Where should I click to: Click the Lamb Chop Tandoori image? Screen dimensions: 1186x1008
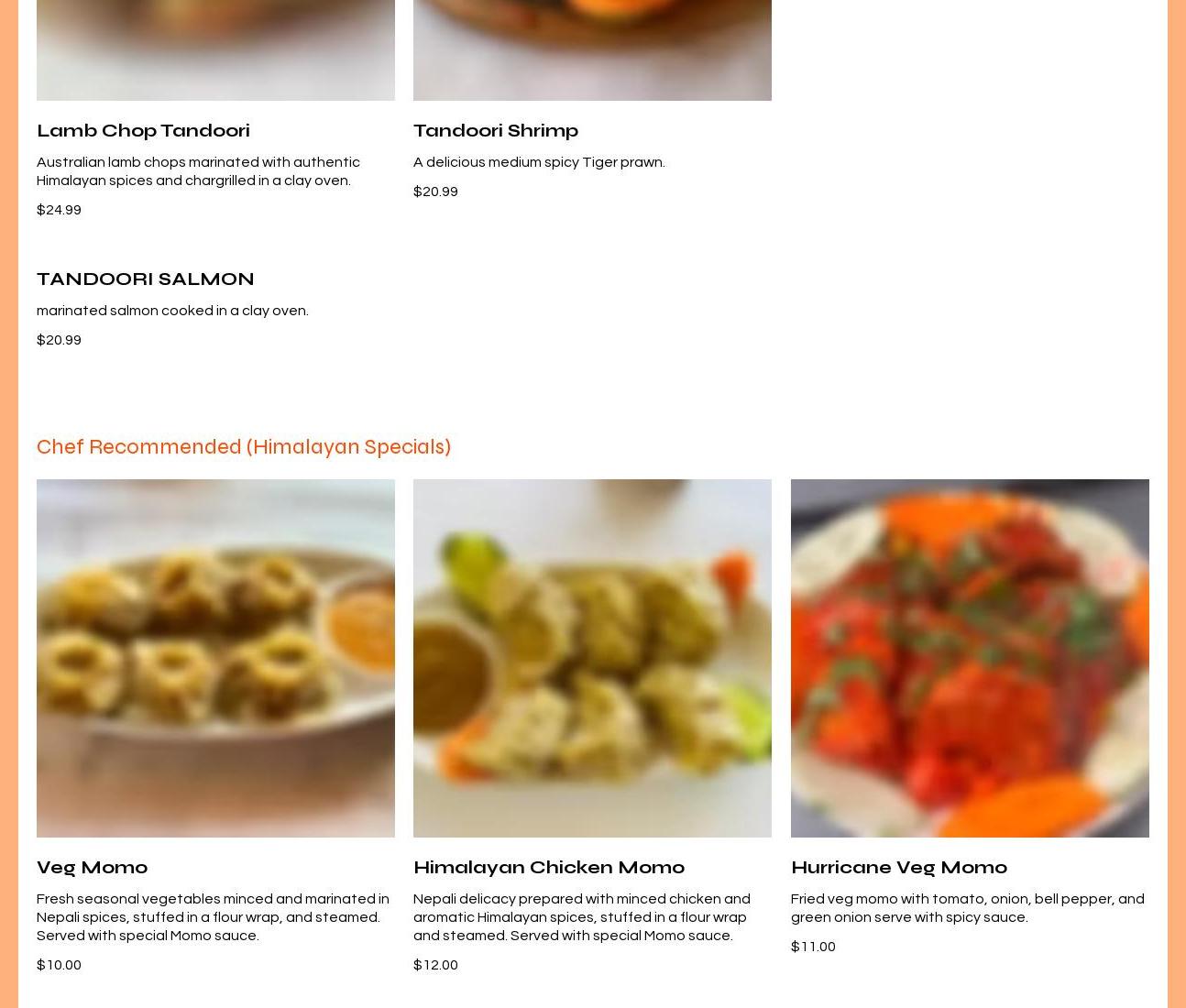(215, 50)
